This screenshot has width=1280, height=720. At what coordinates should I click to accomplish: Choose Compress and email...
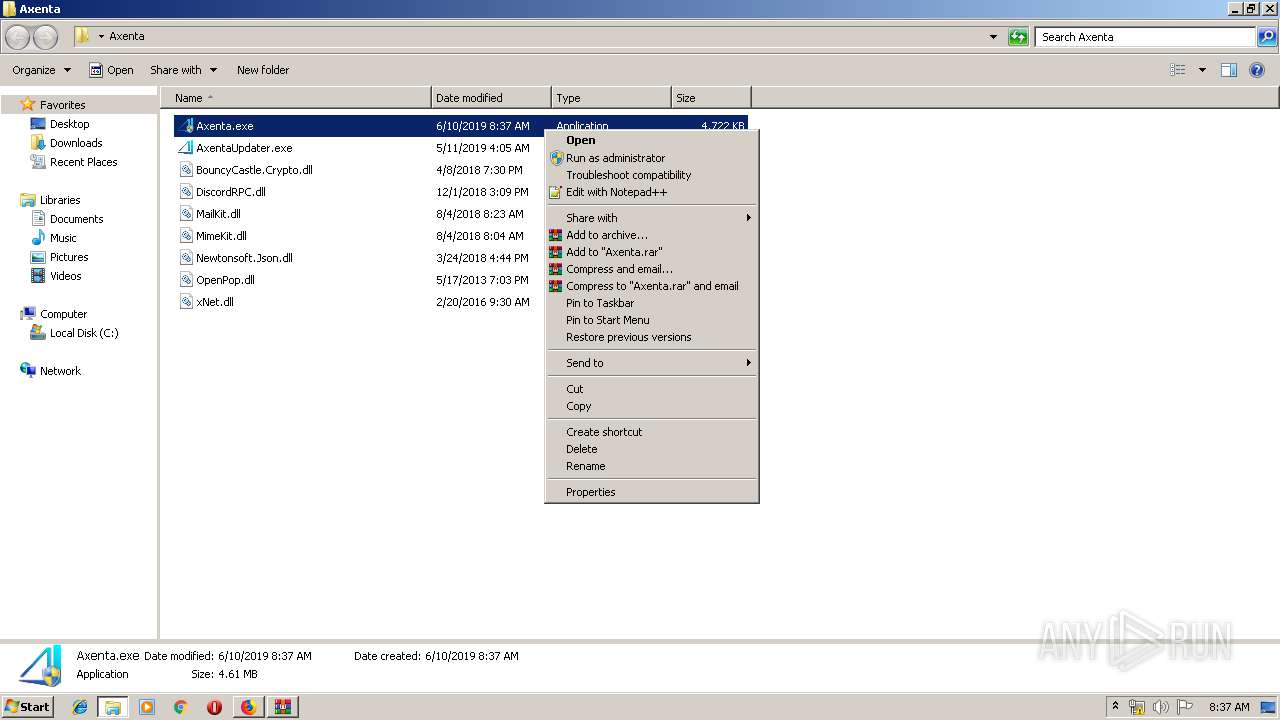(x=652, y=269)
